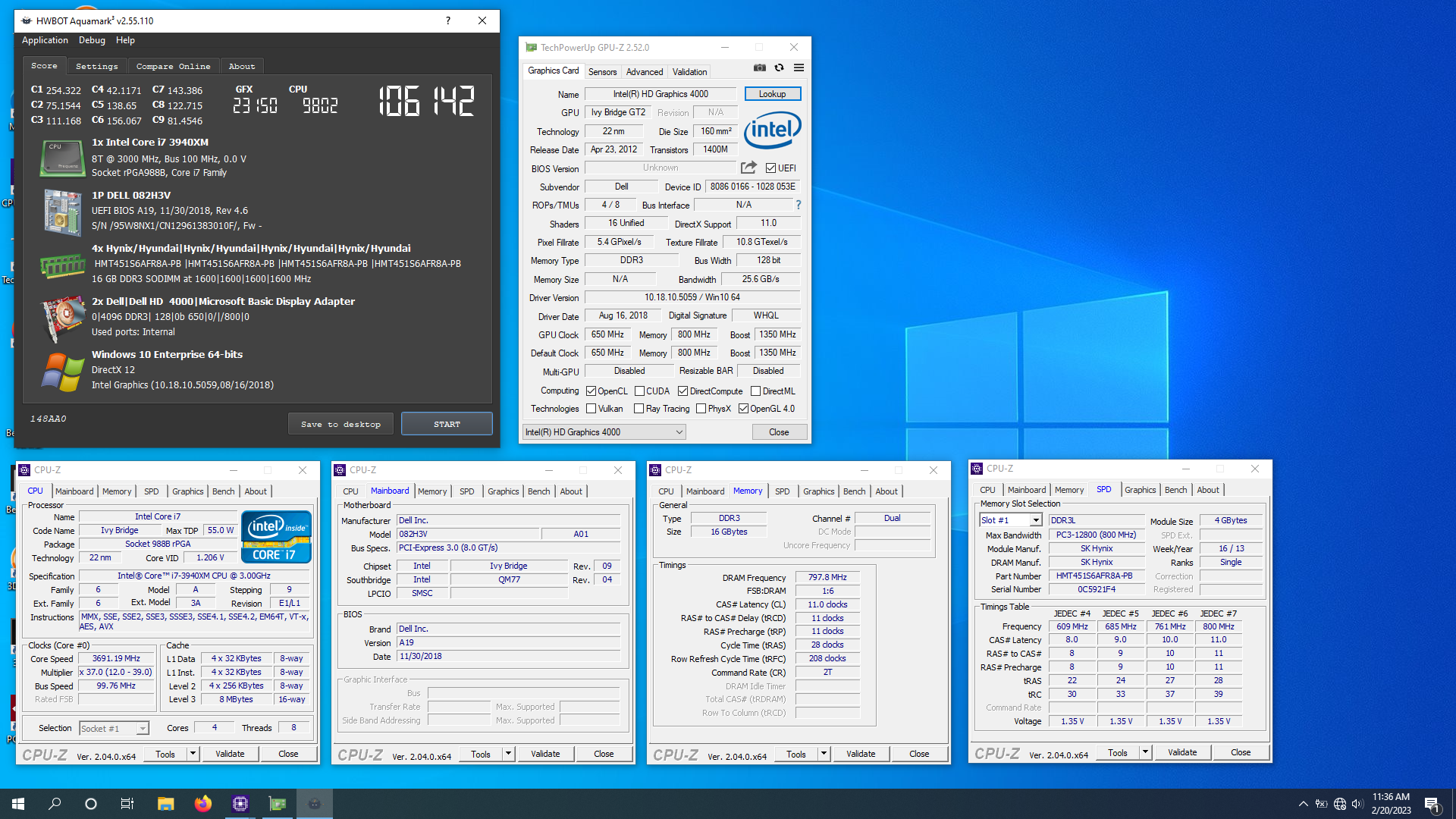The image size is (1456, 819).
Task: Open File Explorer from the taskbar
Action: coord(165,804)
